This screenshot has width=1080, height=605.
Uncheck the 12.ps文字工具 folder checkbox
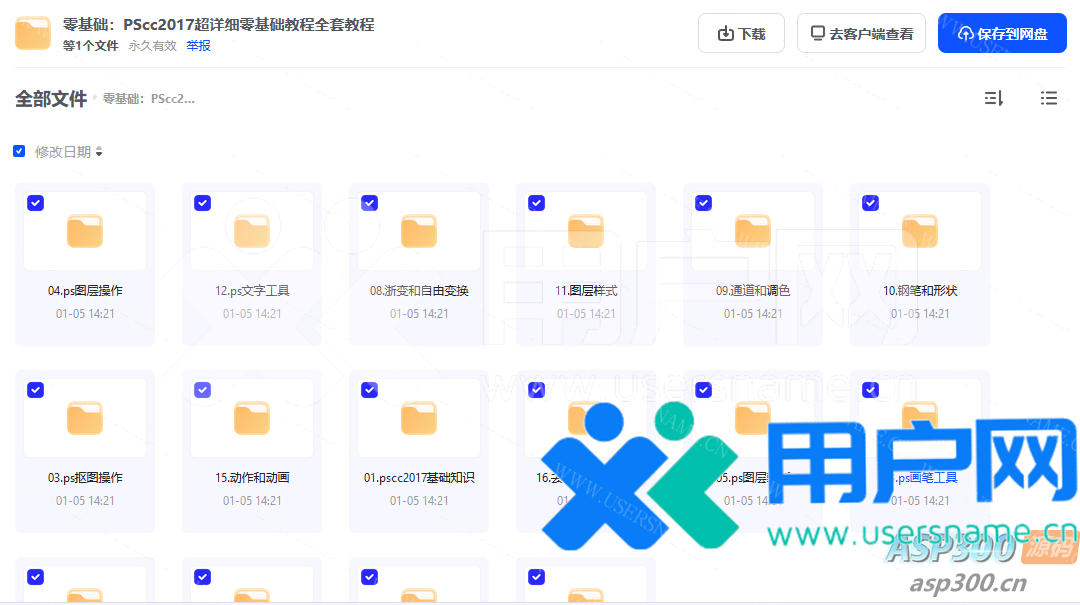pyautogui.click(x=202, y=203)
